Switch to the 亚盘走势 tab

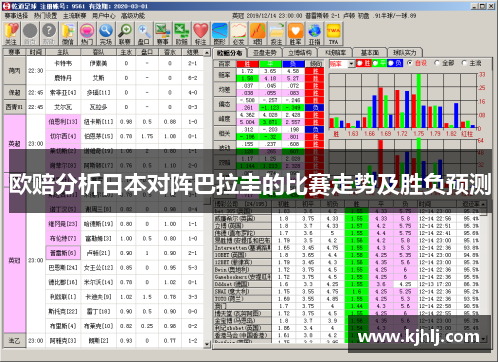265,53
